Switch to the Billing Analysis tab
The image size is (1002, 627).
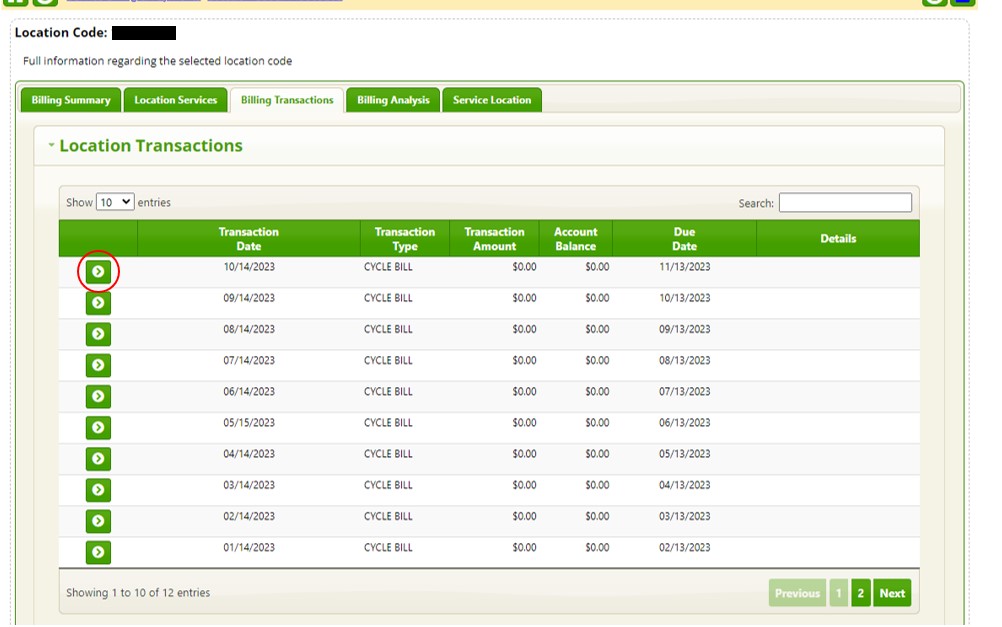tap(393, 100)
